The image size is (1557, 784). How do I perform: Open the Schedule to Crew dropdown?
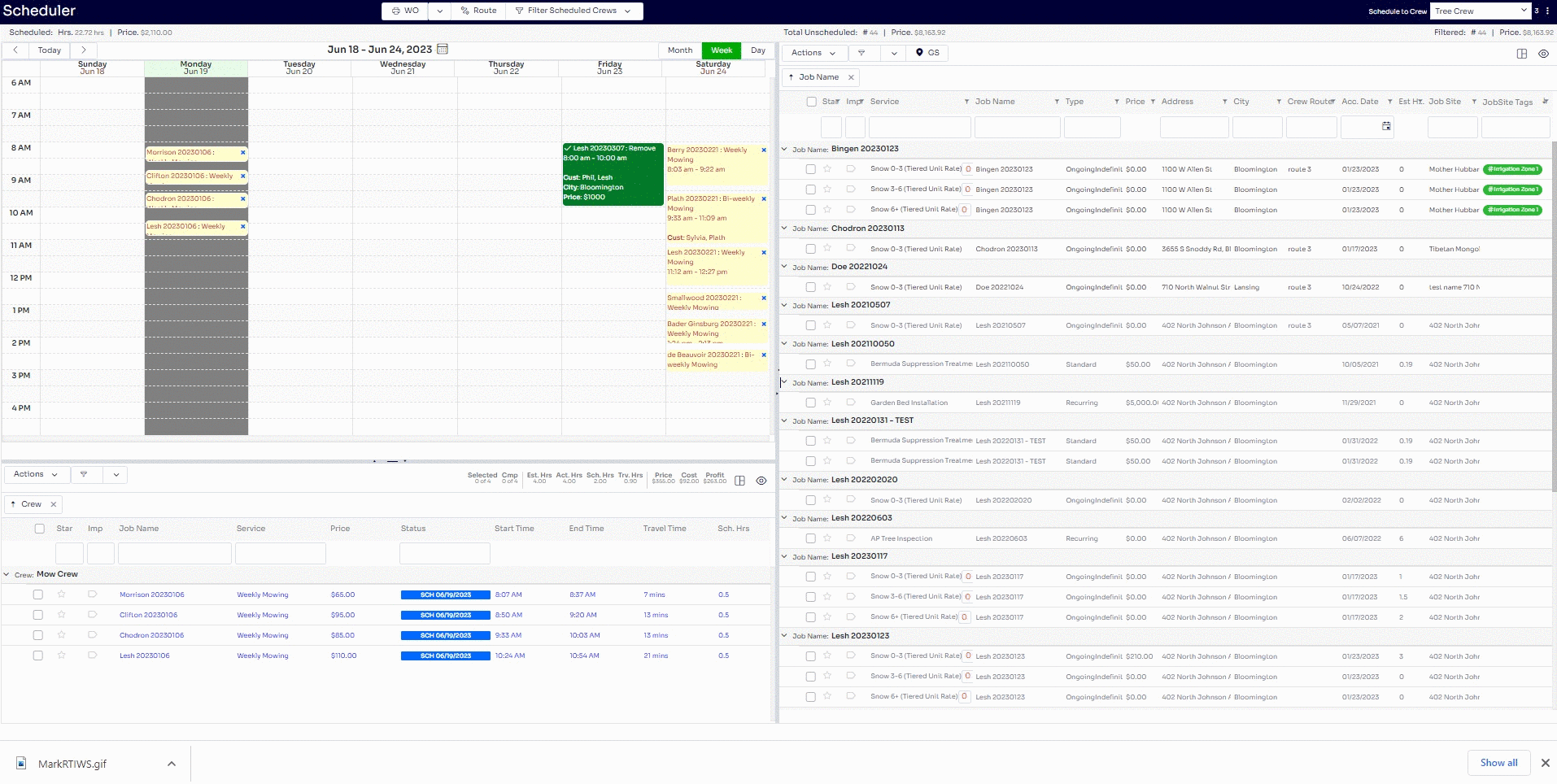1481,11
